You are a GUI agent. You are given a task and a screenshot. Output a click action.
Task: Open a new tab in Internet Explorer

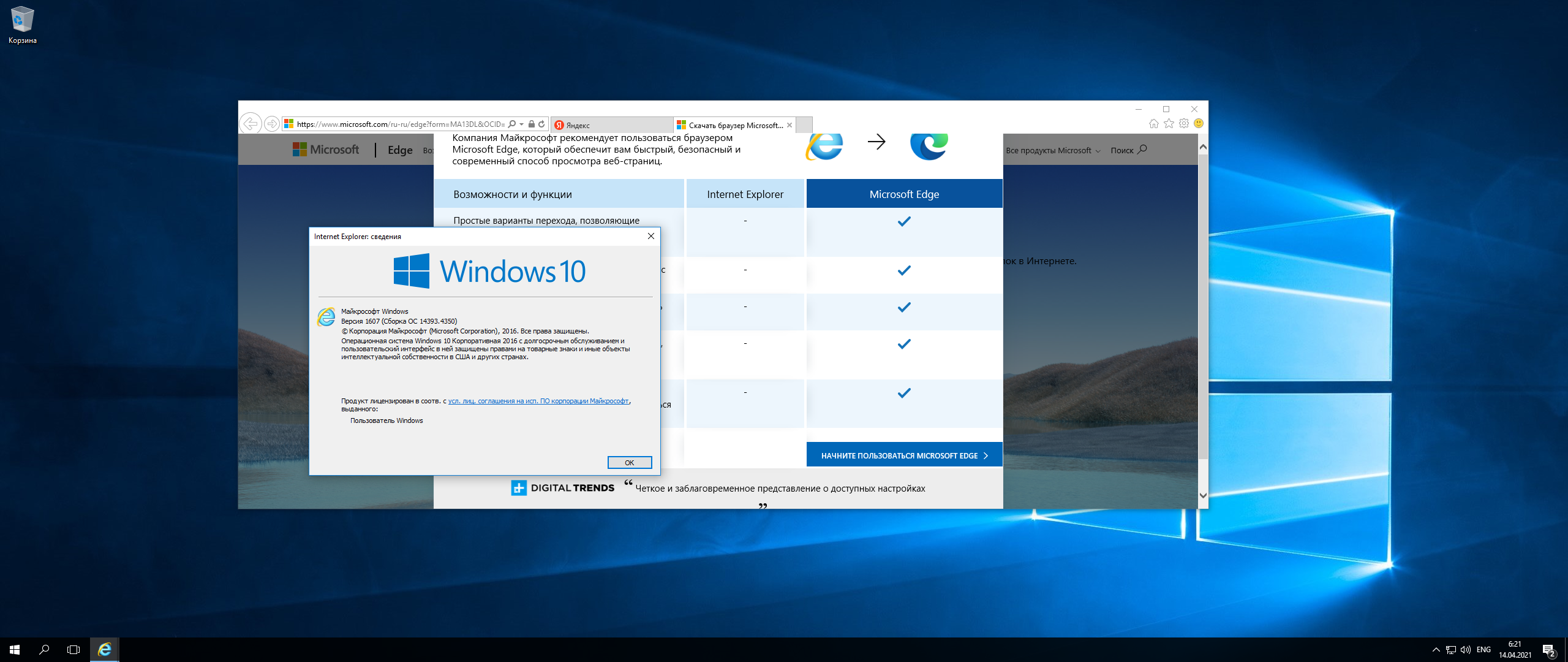tap(804, 125)
